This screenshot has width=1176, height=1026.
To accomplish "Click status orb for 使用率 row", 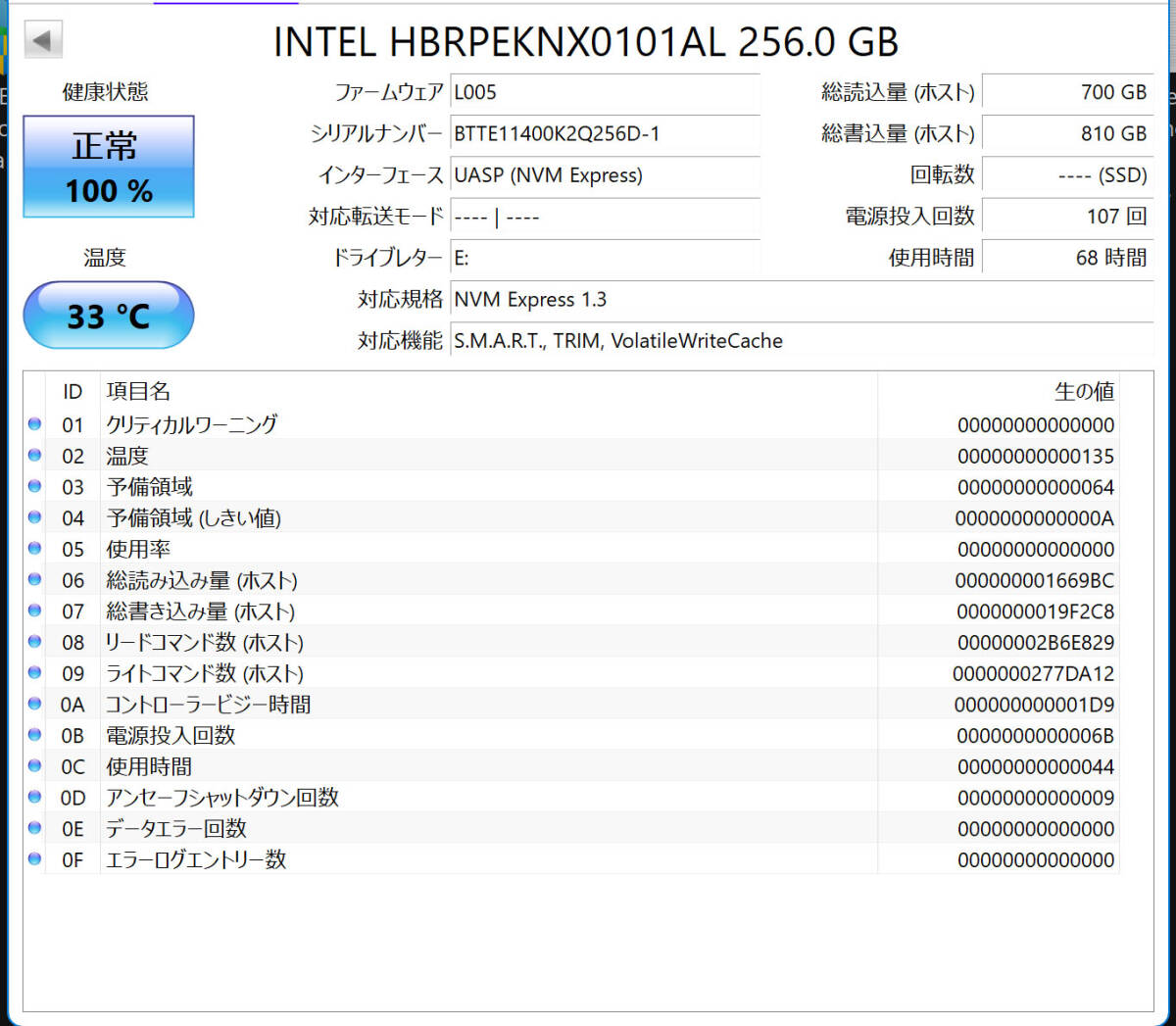I will point(35,549).
